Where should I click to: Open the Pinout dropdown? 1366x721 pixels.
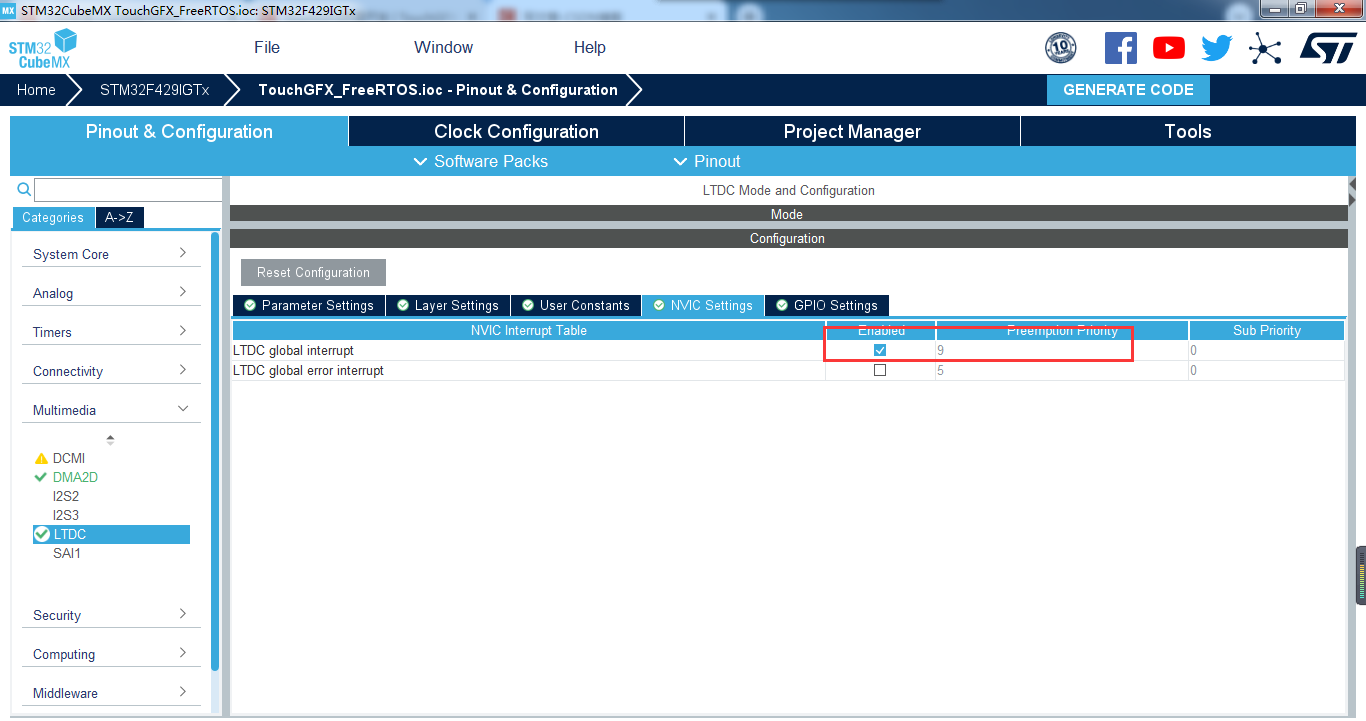click(x=708, y=161)
